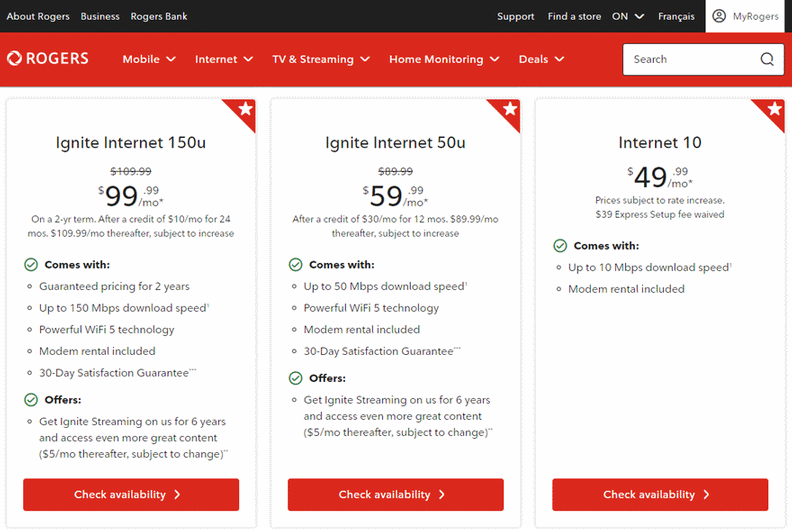Click 'Up to 50 Mbps download speed'
The width and height of the screenshot is (792, 529).
coord(385,286)
